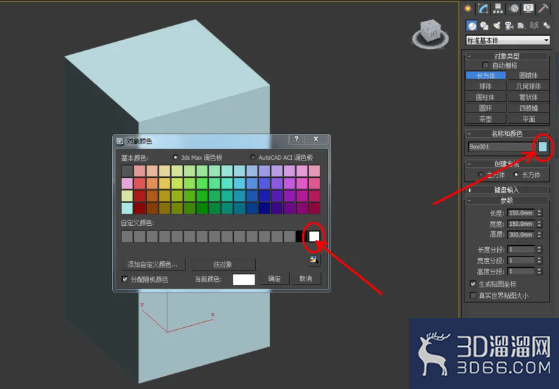Click the 几何球体 button
559x389 pixels.
pos(528,86)
